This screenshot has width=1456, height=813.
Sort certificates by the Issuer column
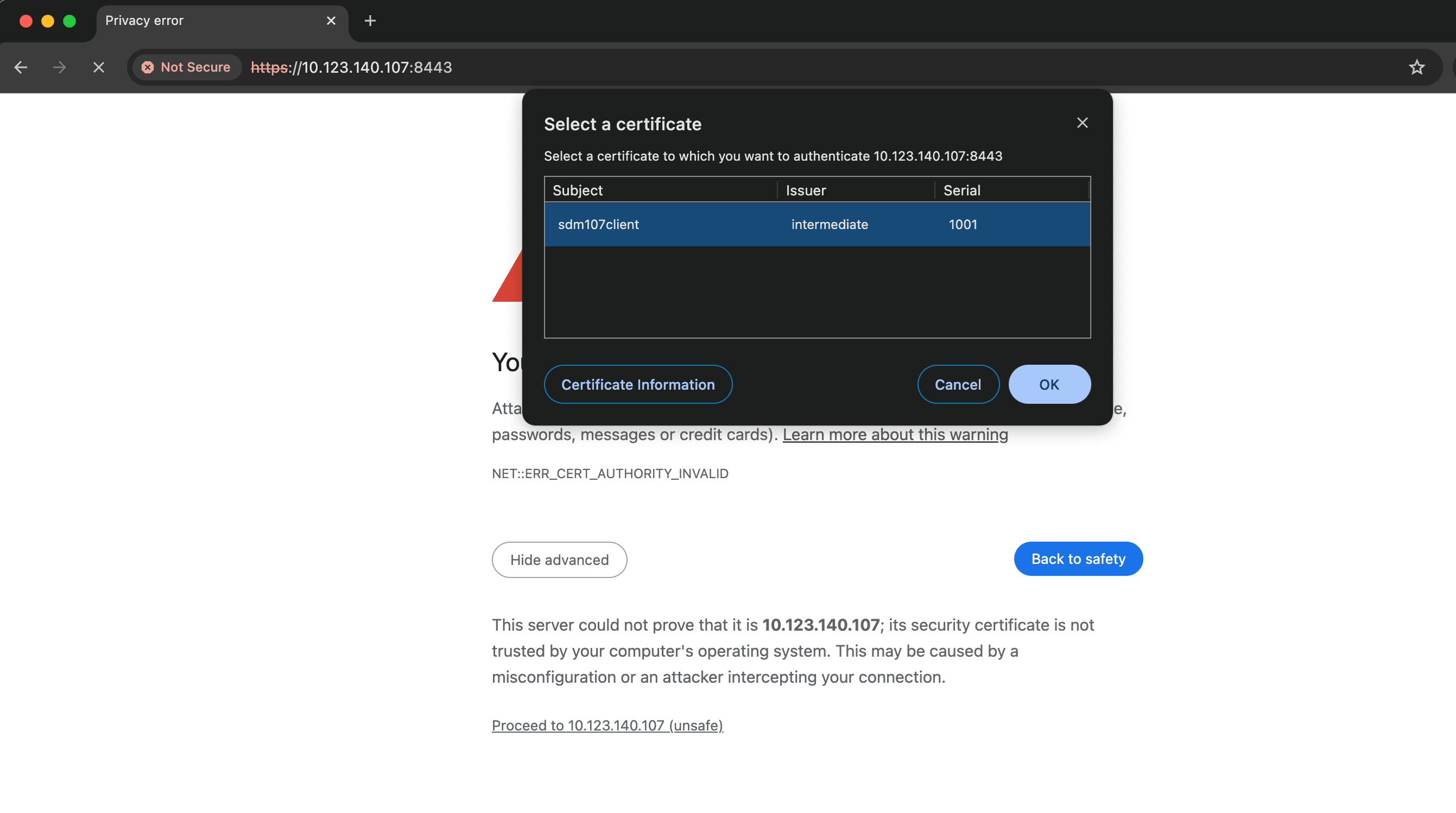click(806, 190)
